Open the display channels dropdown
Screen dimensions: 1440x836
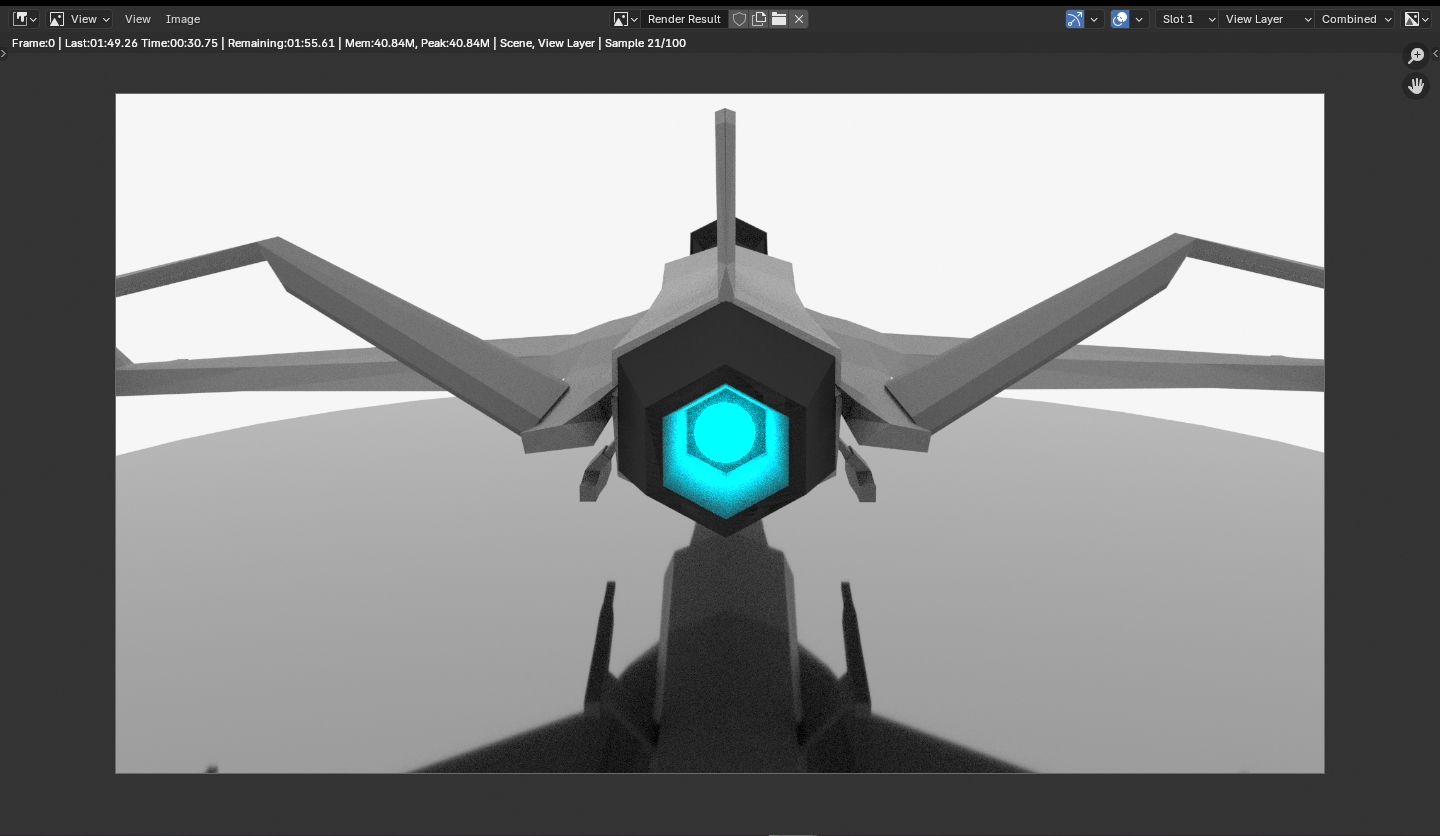[1416, 19]
